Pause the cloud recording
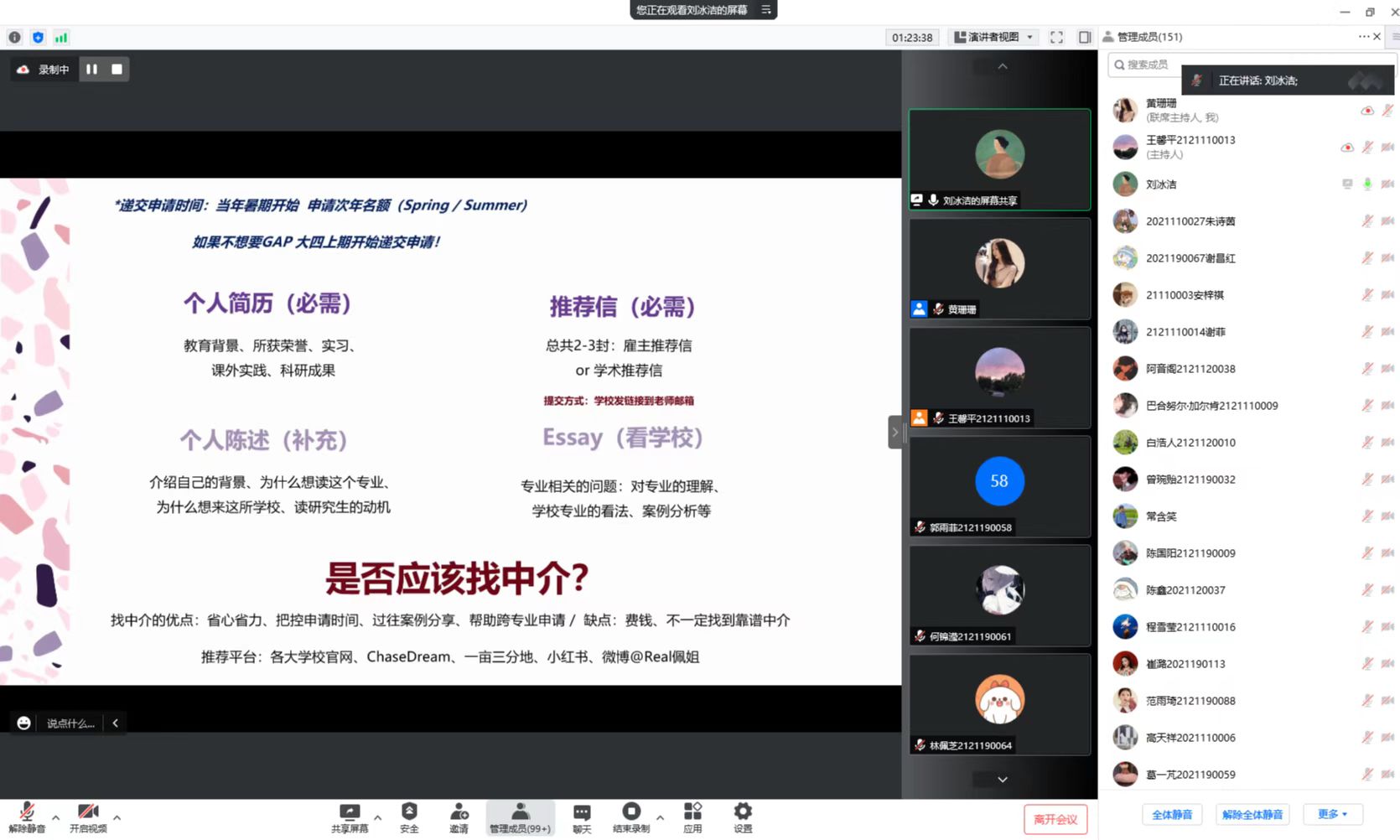This screenshot has width=1400, height=840. pyautogui.click(x=91, y=70)
